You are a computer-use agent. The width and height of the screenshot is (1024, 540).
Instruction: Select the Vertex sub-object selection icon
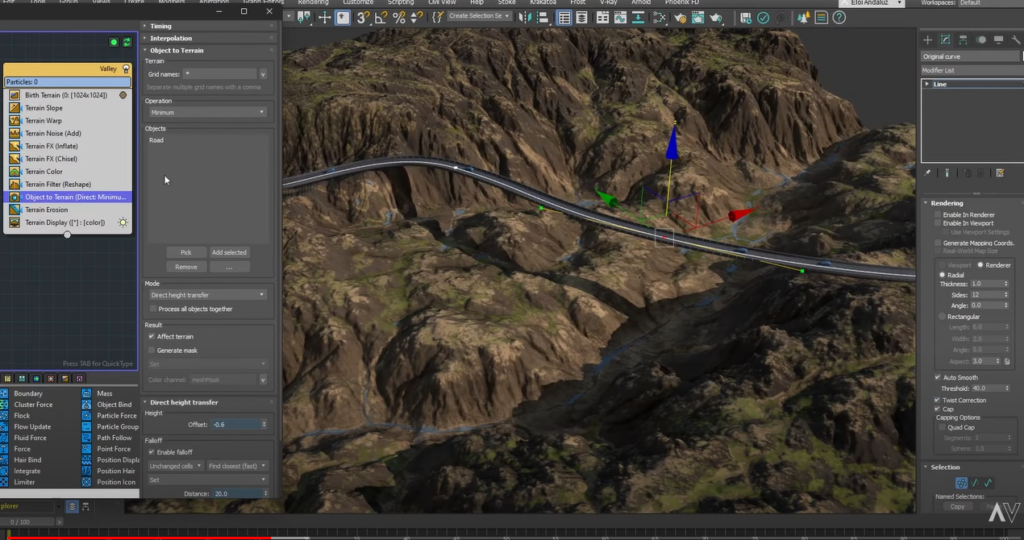[961, 483]
